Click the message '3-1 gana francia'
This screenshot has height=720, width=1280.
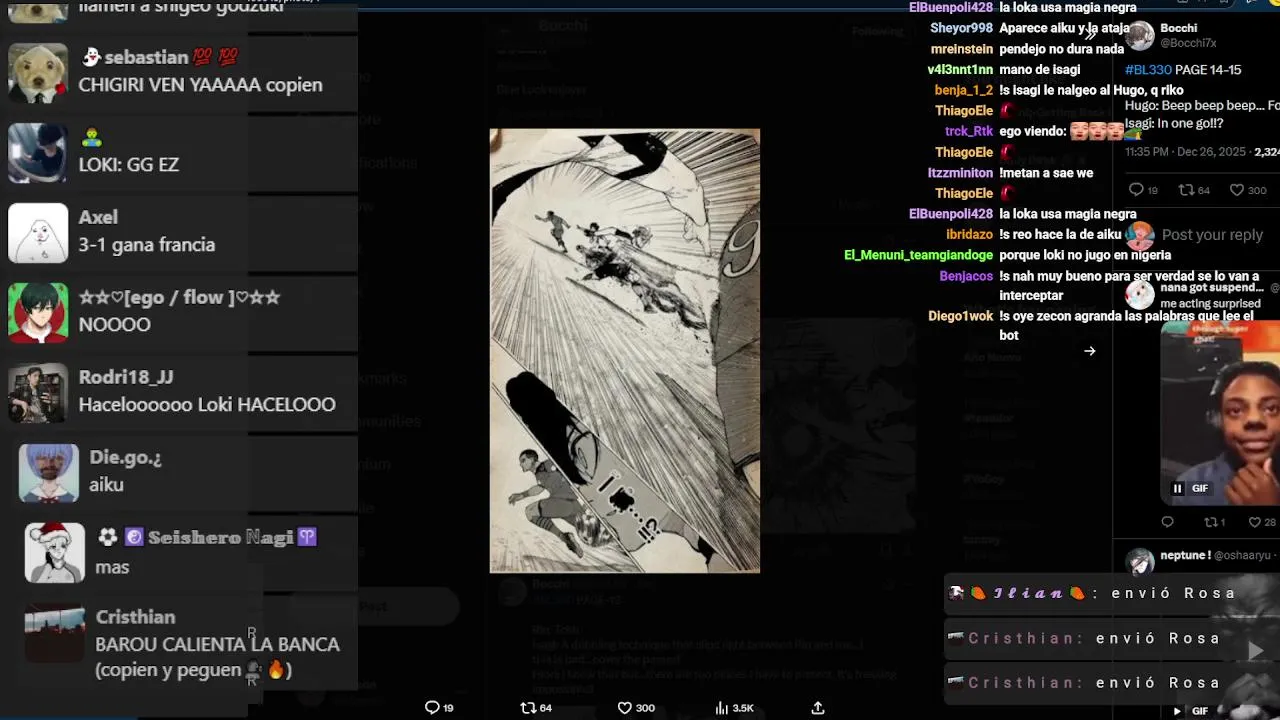click(x=147, y=245)
